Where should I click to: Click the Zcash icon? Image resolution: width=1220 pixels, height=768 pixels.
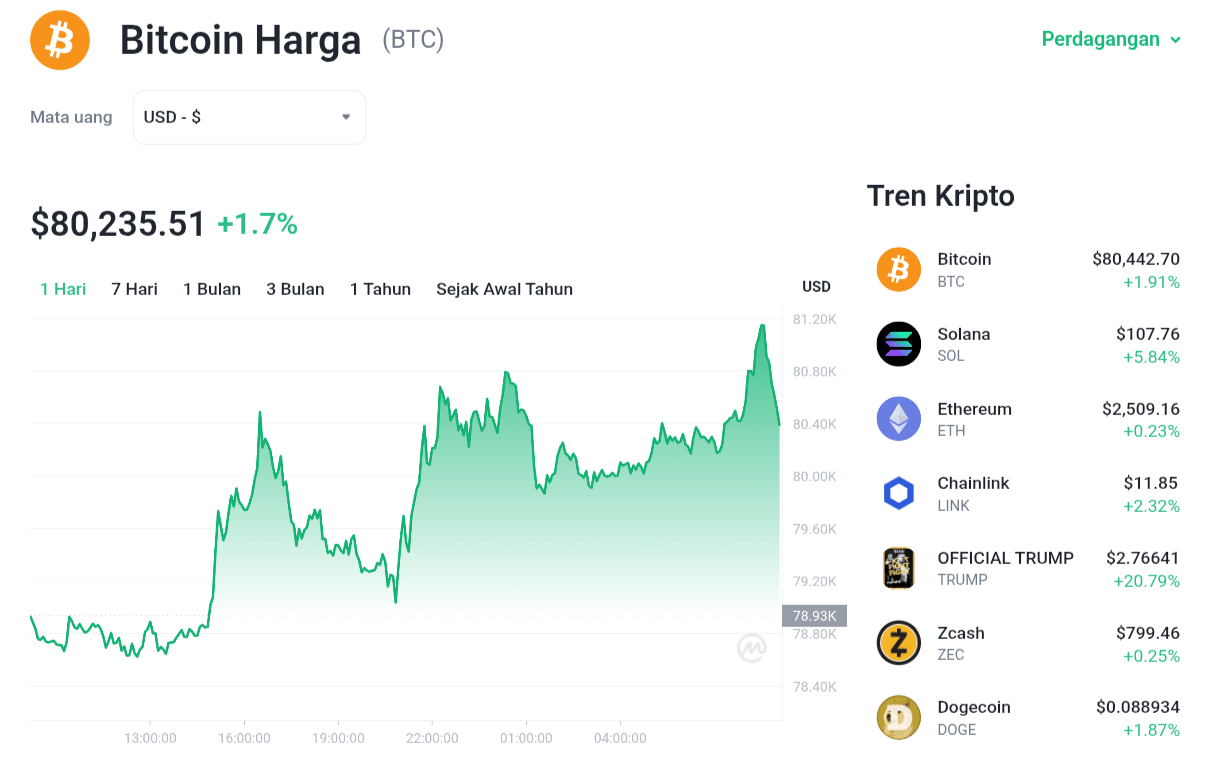(898, 643)
